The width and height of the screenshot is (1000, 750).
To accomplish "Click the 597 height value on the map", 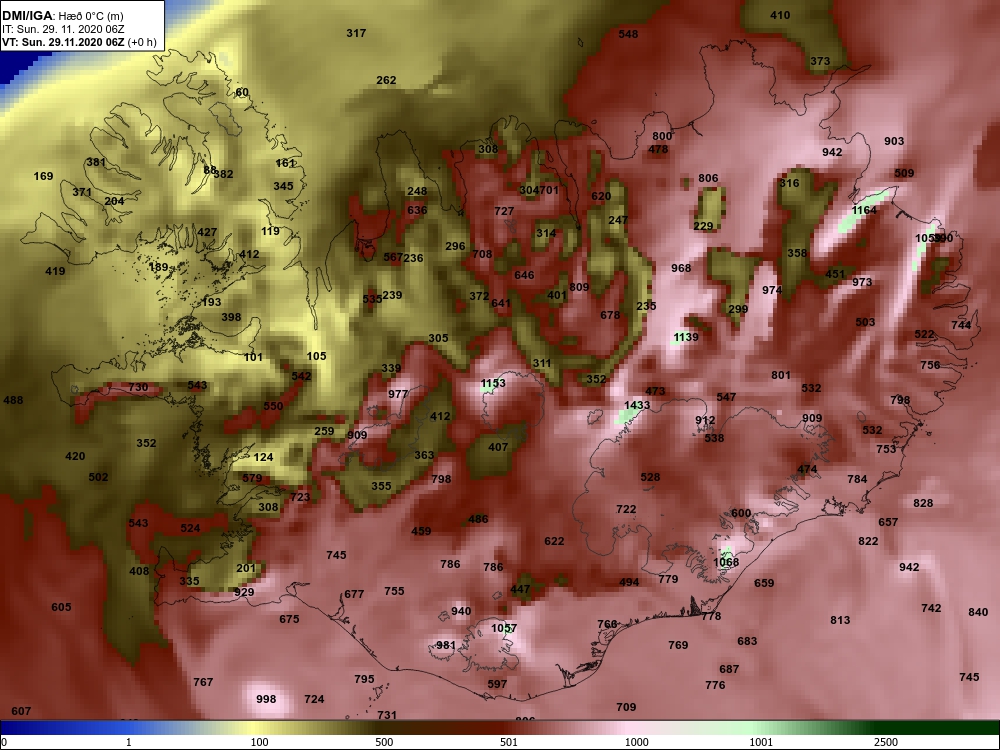I will click(x=497, y=684).
